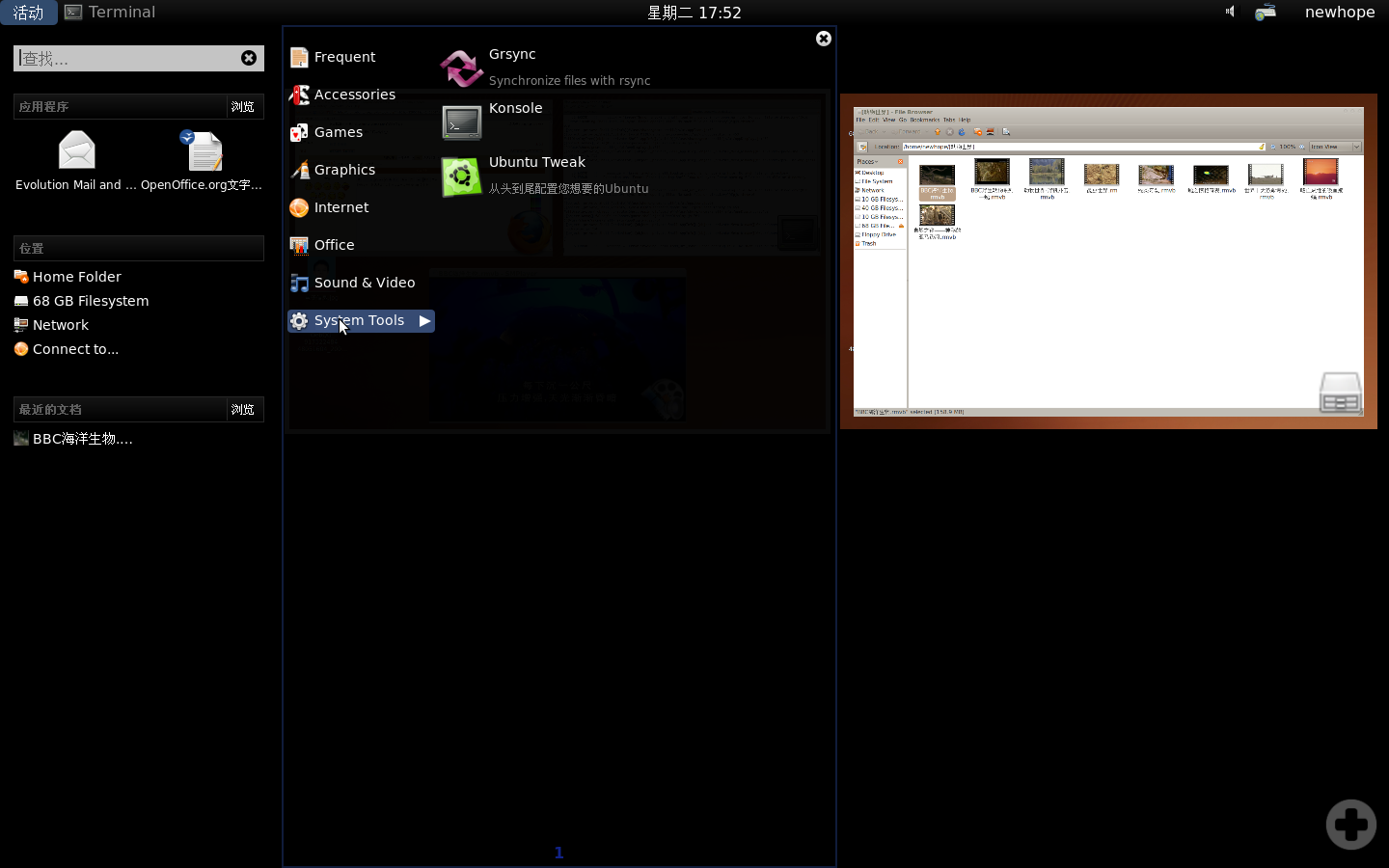
Task: Choose the Office menu category
Action: point(334,245)
